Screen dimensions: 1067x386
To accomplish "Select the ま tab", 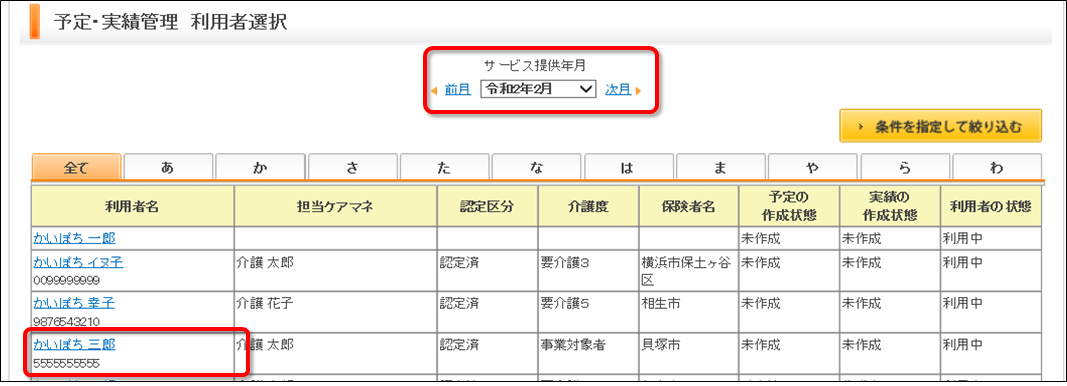I will 721,167.
